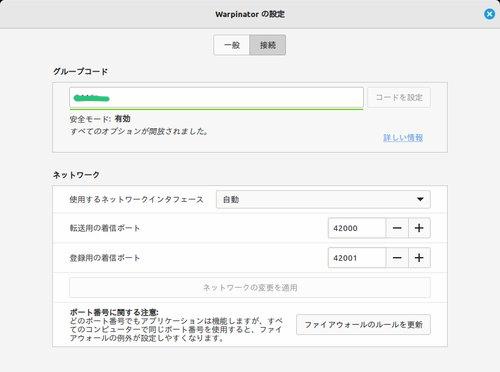
Task: Decrease the registration port with minus
Action: [397, 258]
